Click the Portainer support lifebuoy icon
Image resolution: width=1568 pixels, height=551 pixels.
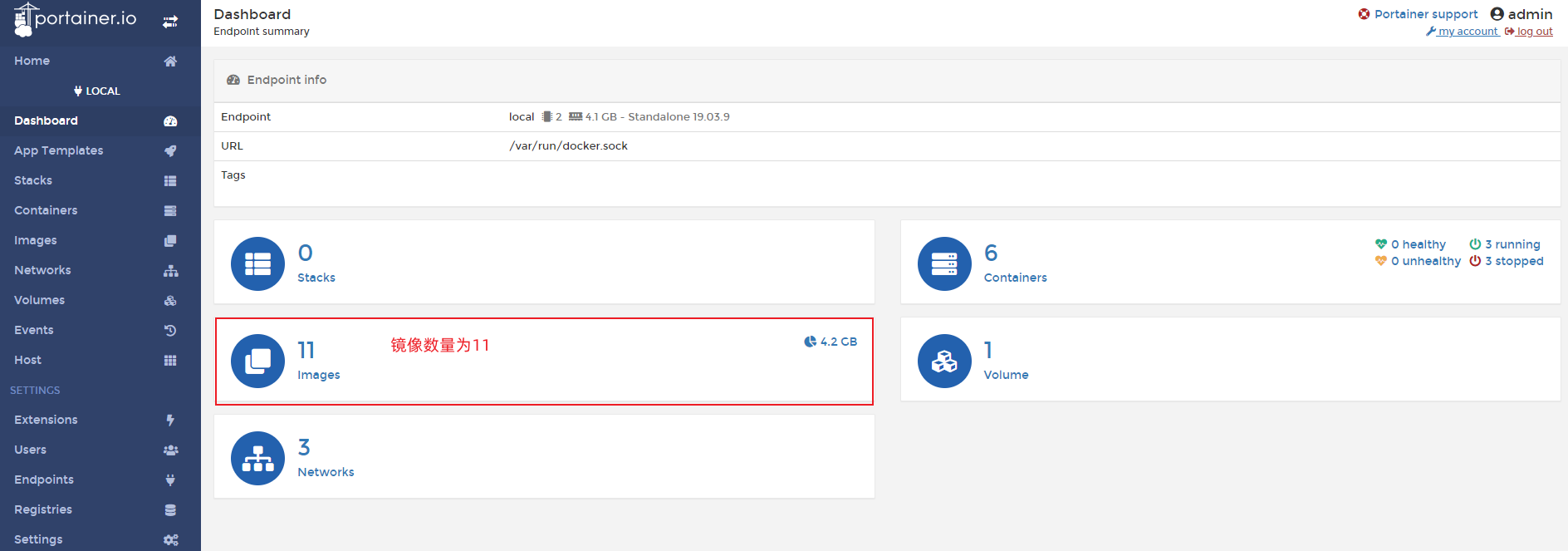pos(1364,14)
